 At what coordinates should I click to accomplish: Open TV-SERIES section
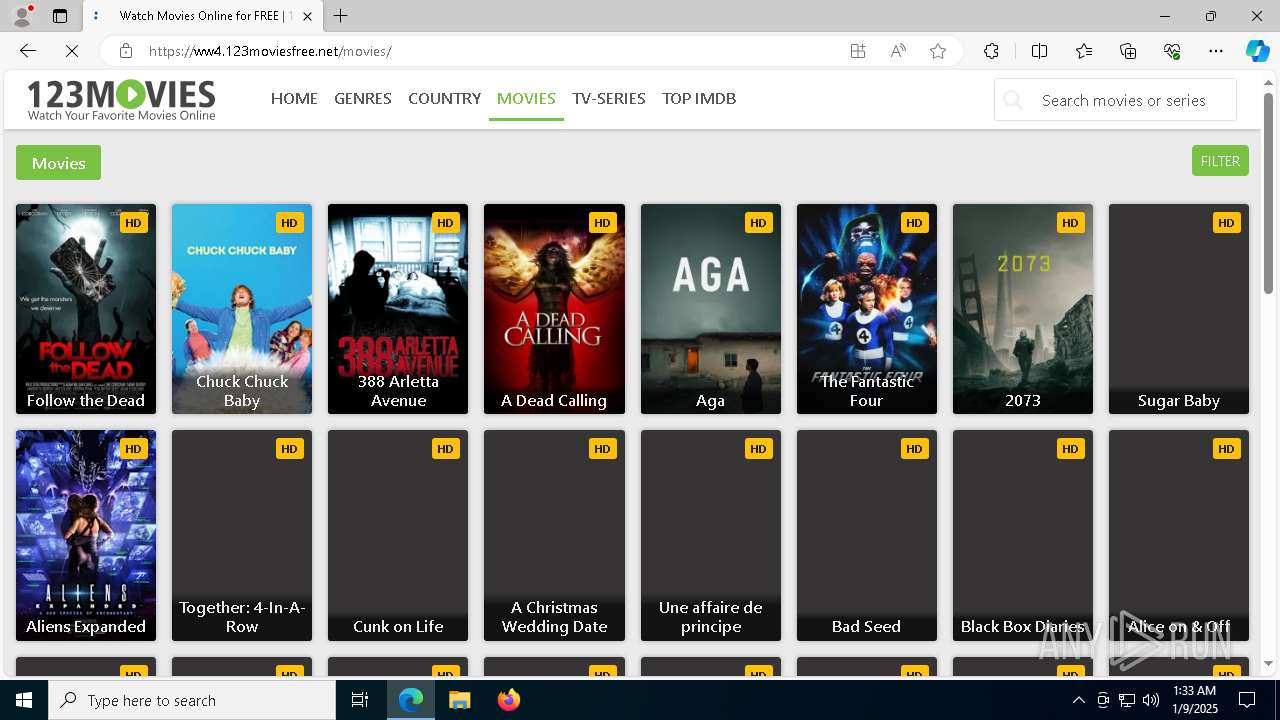tap(609, 98)
